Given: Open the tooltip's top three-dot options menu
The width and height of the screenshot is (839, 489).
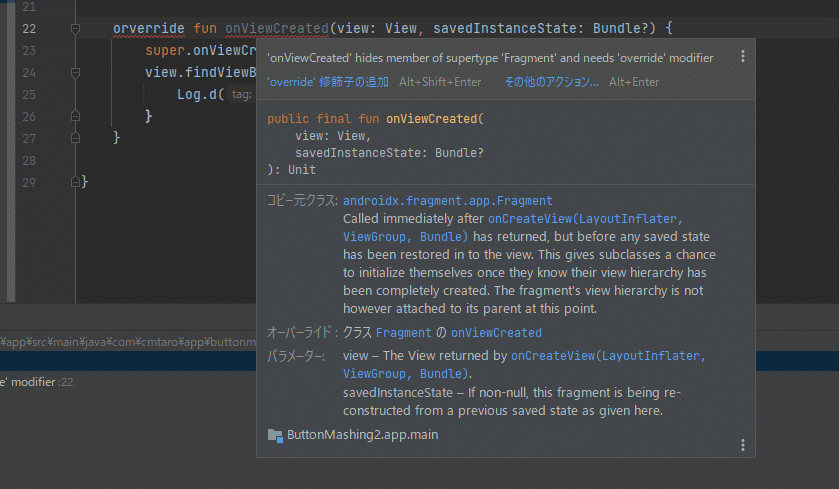Looking at the screenshot, I should click(743, 56).
